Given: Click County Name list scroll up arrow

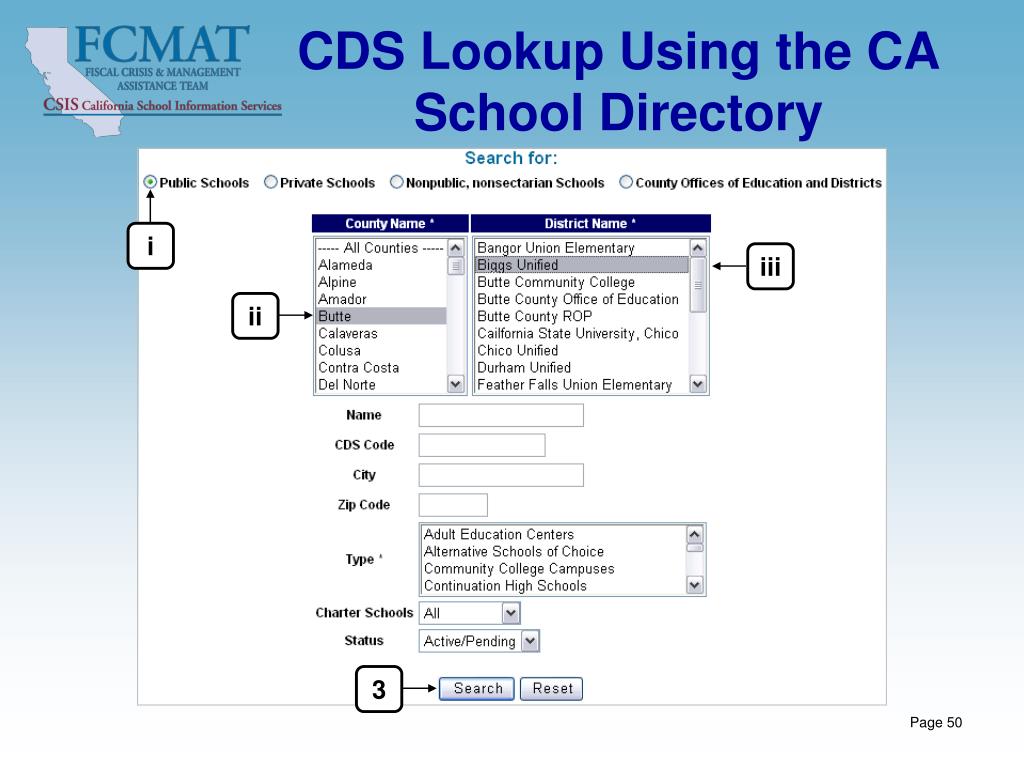Looking at the screenshot, I should (456, 248).
